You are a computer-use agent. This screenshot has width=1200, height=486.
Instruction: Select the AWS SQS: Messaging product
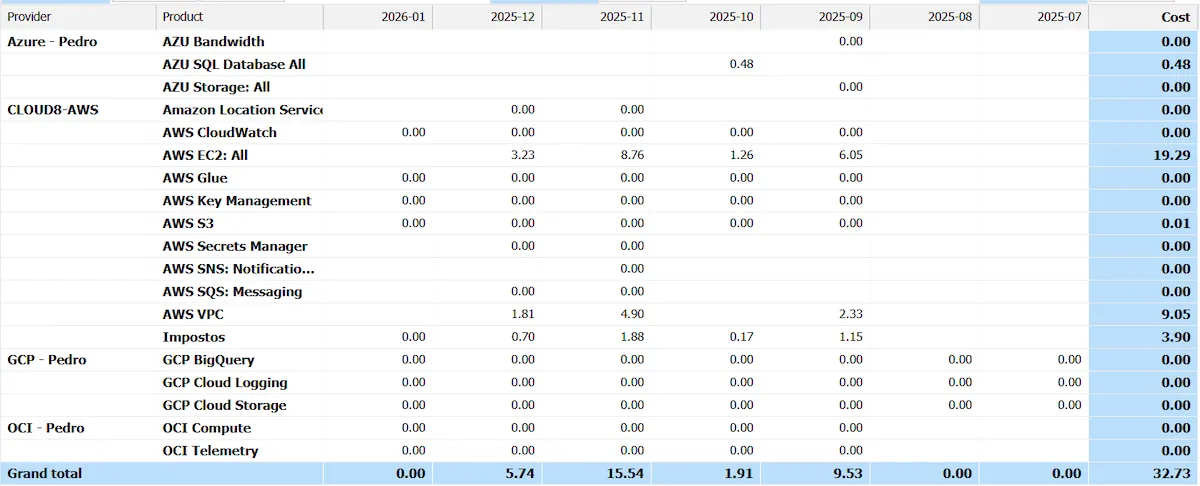pos(232,292)
